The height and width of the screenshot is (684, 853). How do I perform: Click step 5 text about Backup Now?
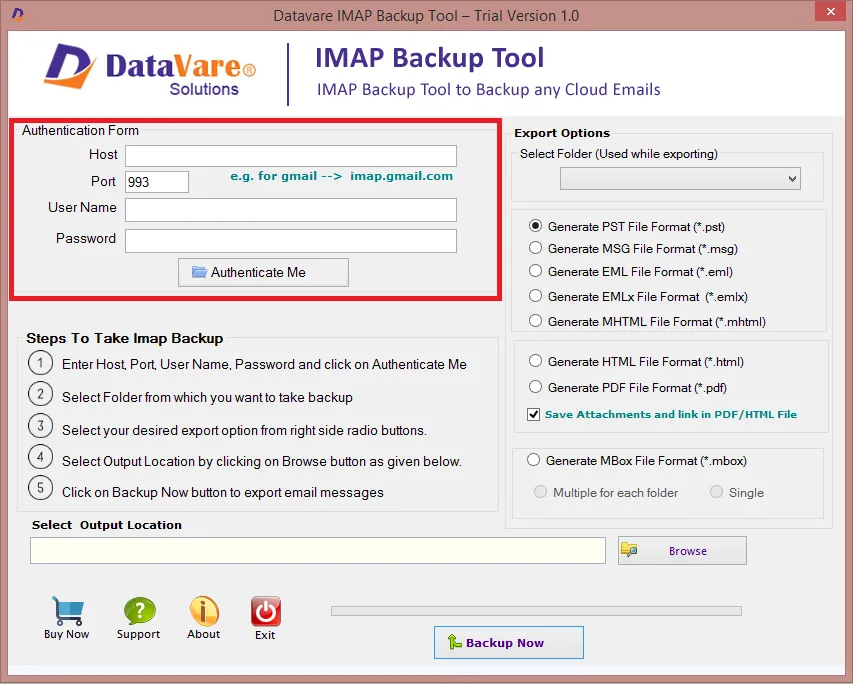point(223,492)
